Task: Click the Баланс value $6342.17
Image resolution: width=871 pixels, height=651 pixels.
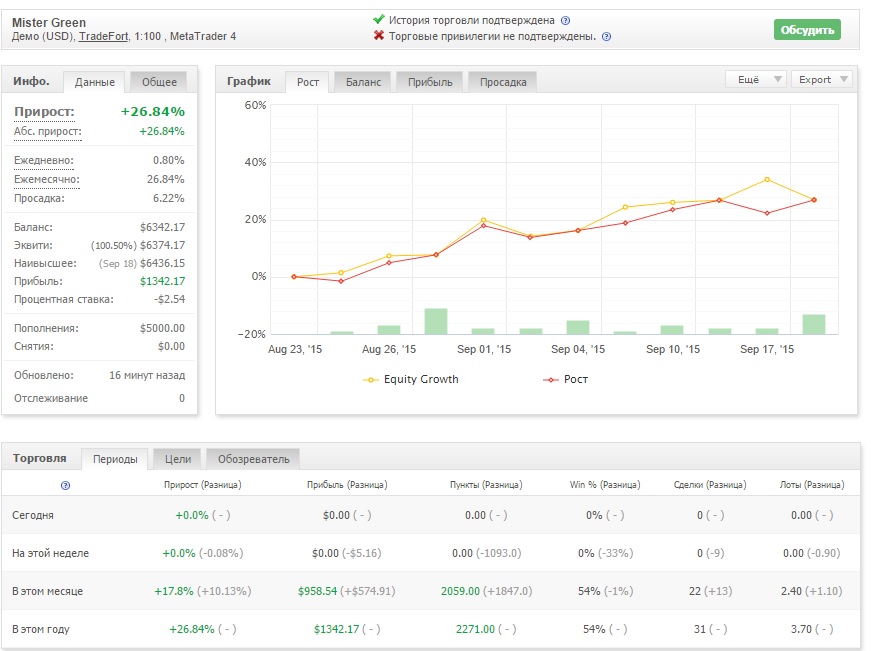Action: 162,227
